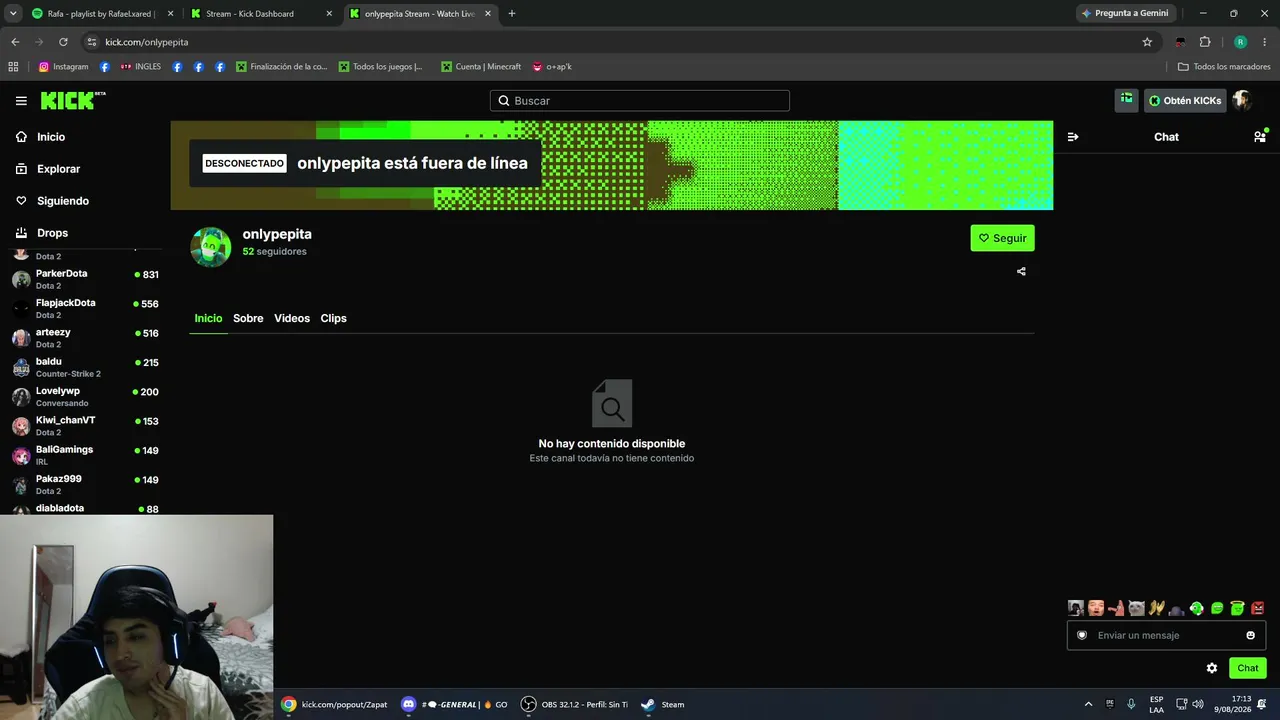Click the chat identity badge icon
1280x720 pixels.
pos(1081,635)
